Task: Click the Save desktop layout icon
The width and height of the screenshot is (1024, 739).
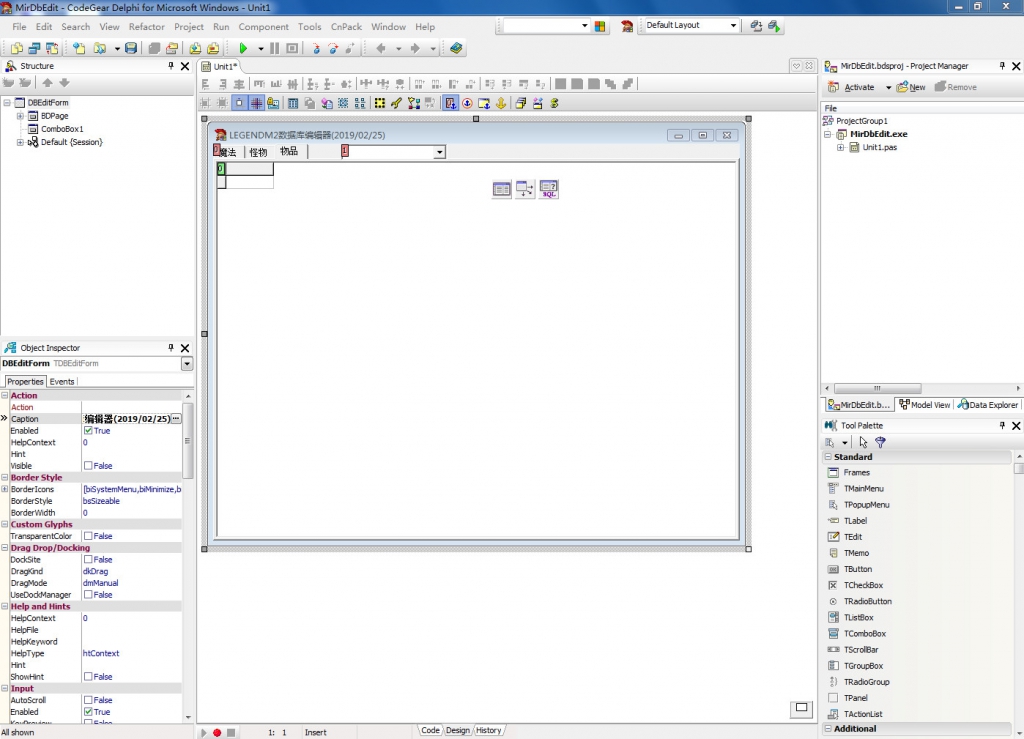Action: 756,26
